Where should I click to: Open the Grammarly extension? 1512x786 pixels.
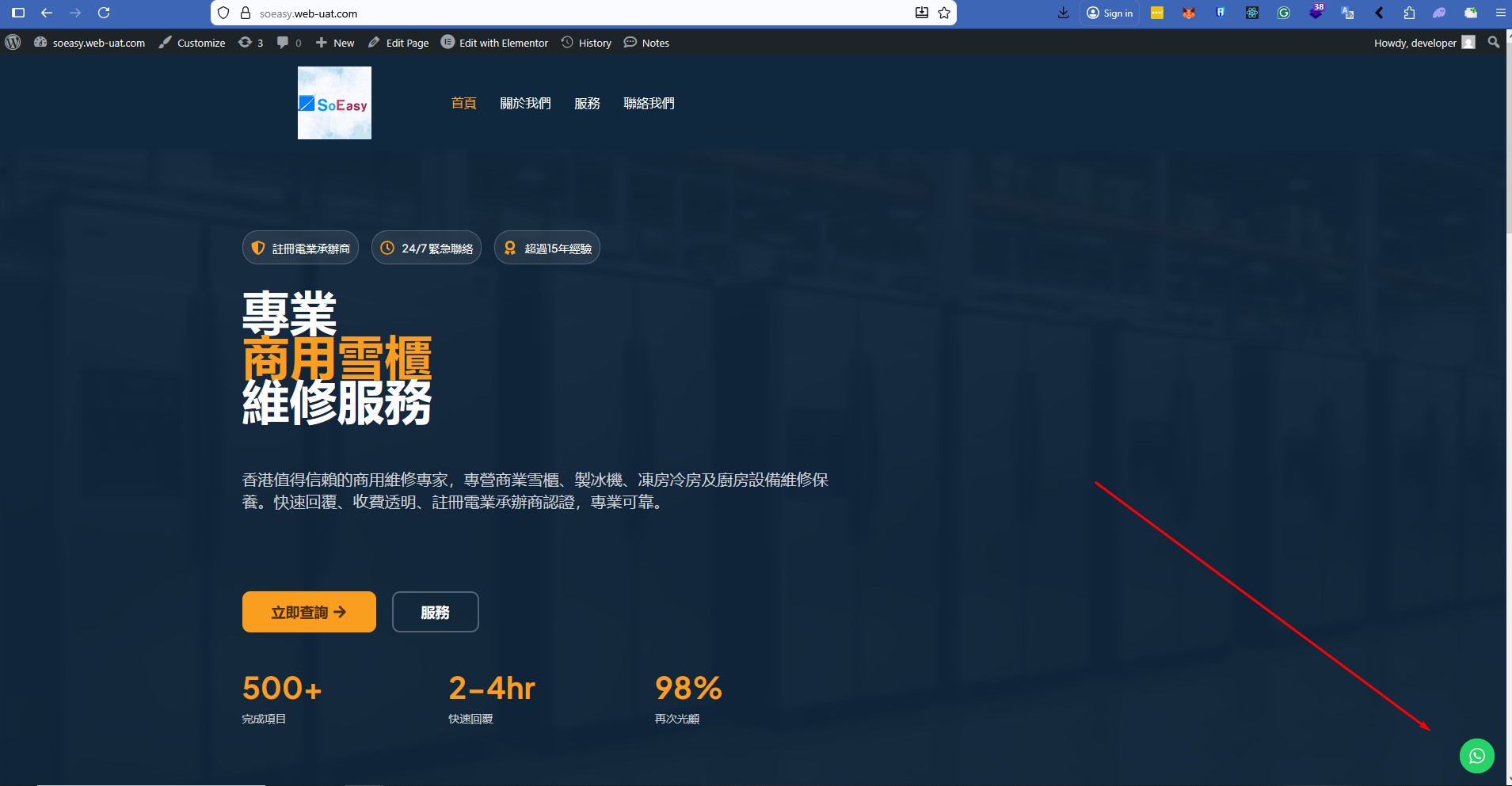(1284, 13)
